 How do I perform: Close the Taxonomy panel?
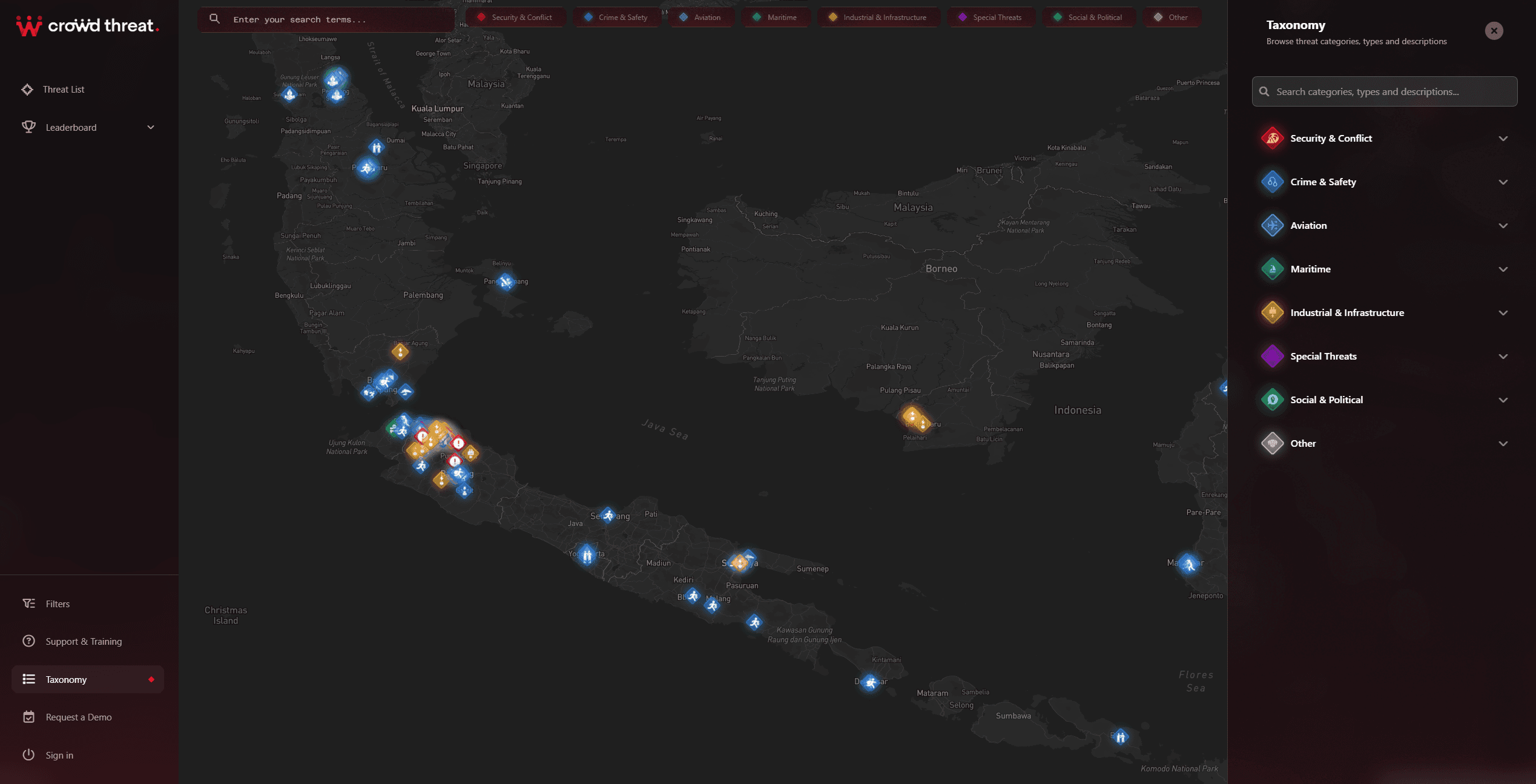1494,31
